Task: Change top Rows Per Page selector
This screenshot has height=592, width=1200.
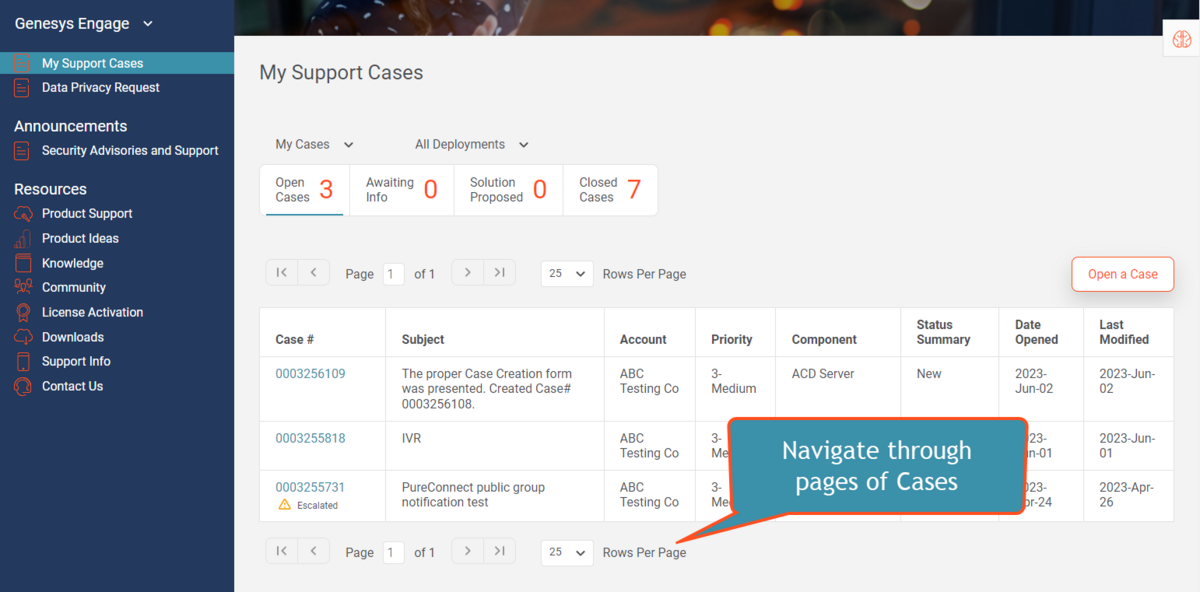Action: click(567, 274)
